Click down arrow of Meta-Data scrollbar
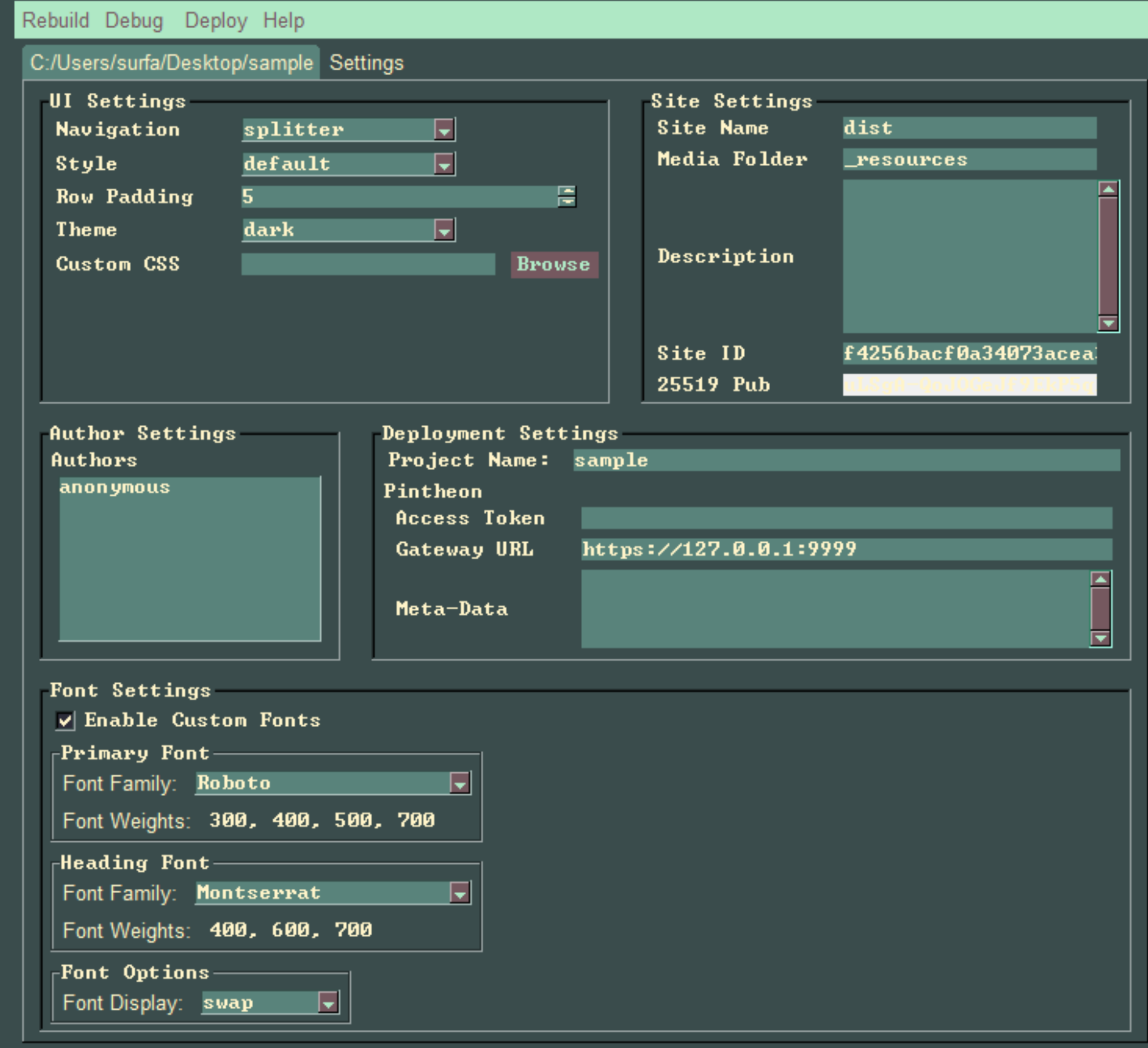1148x1048 pixels. (1100, 638)
